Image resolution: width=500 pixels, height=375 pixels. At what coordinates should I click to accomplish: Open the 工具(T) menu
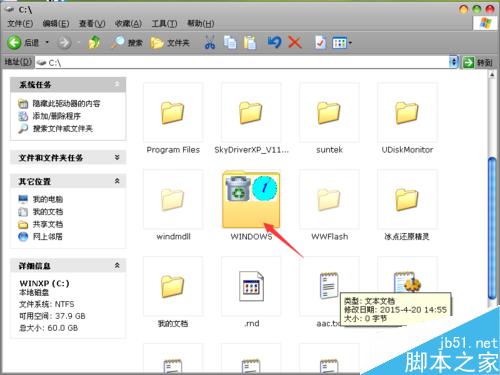[x=164, y=23]
